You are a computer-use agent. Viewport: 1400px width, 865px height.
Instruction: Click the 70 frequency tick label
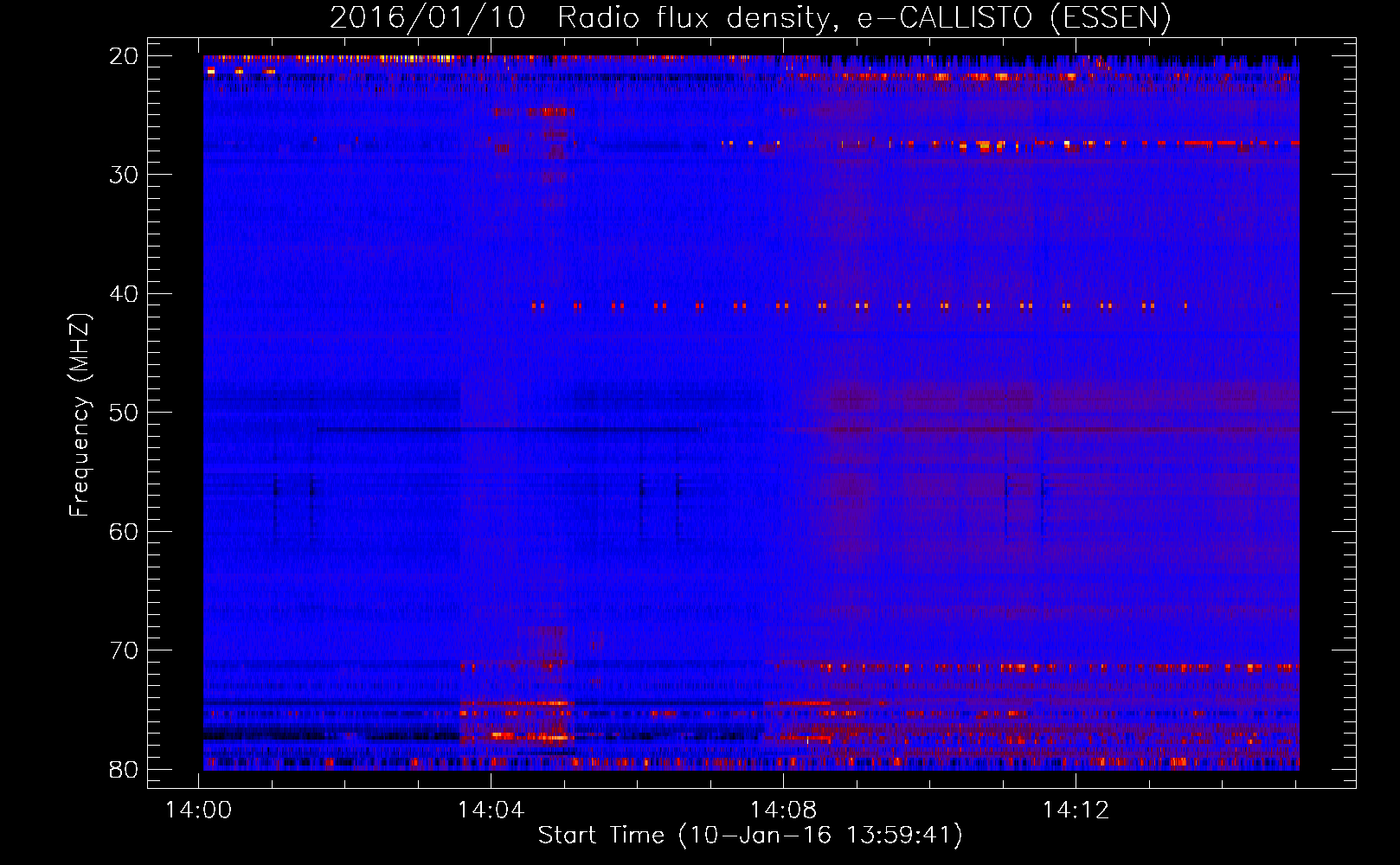click(x=125, y=650)
